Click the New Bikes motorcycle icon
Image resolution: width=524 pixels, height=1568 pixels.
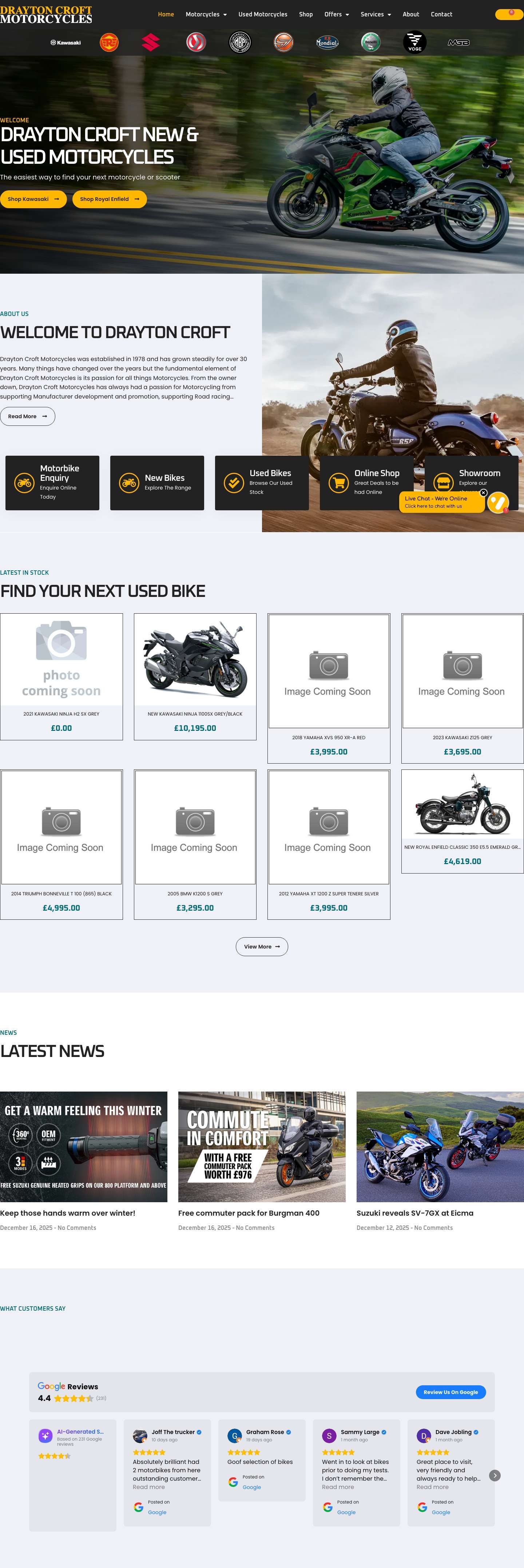(129, 483)
